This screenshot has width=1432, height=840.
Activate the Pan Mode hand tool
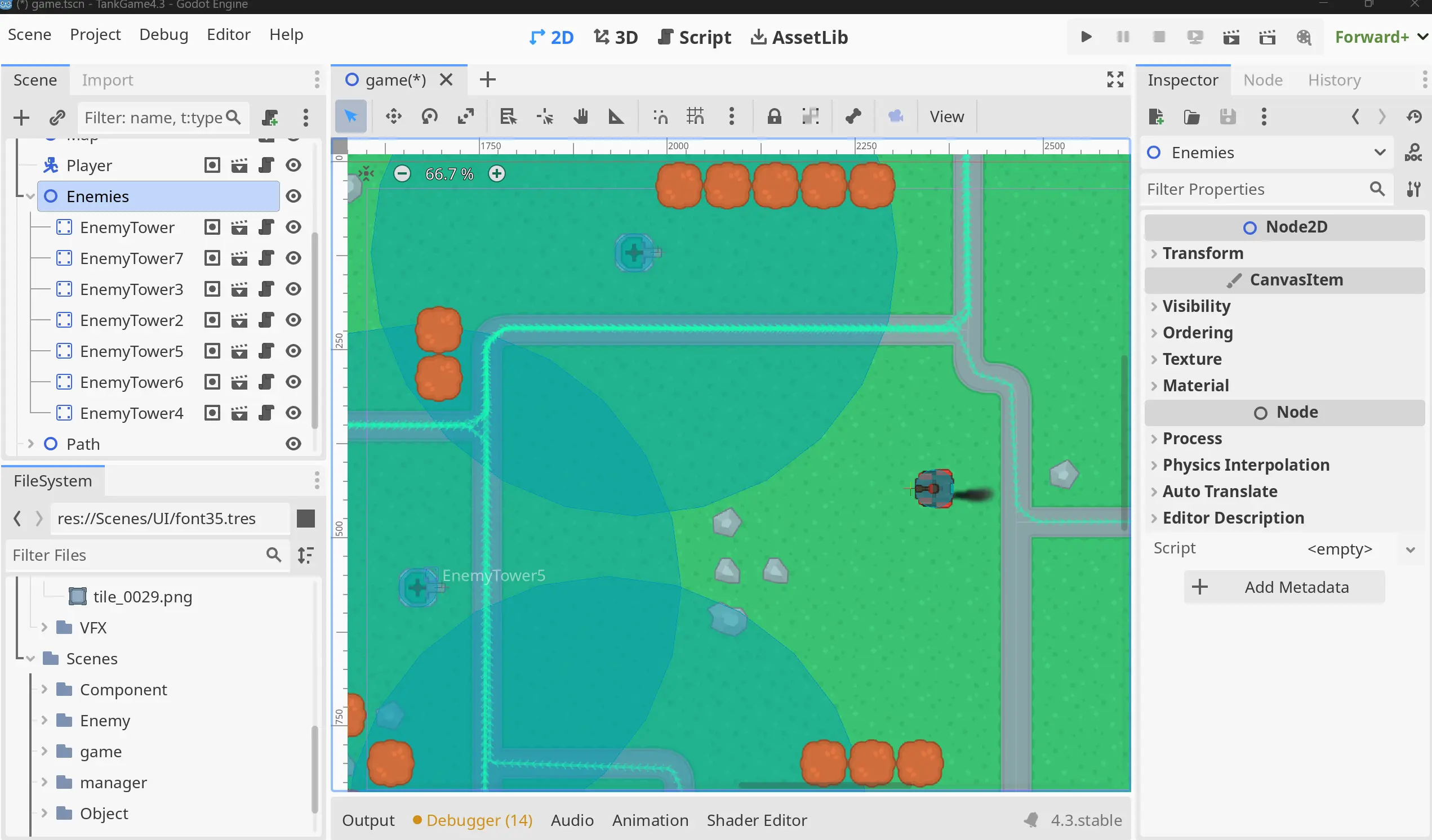click(580, 117)
